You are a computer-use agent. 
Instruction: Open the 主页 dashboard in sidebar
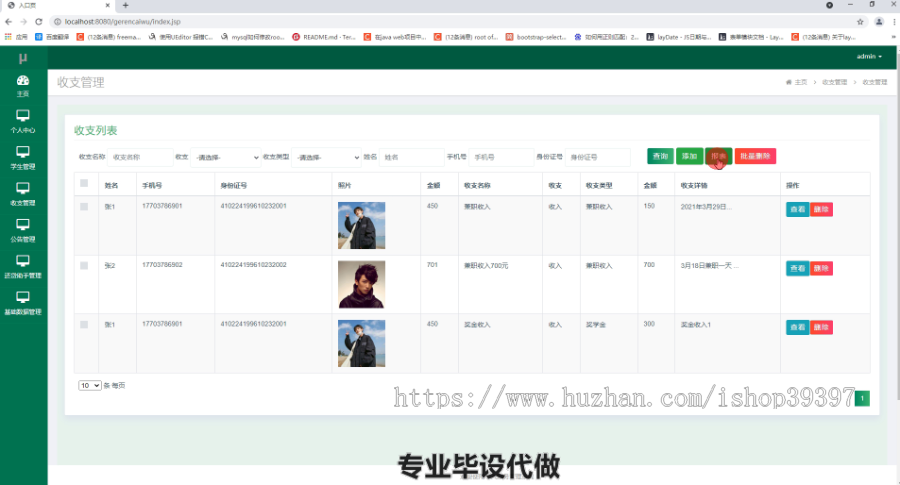(23, 86)
